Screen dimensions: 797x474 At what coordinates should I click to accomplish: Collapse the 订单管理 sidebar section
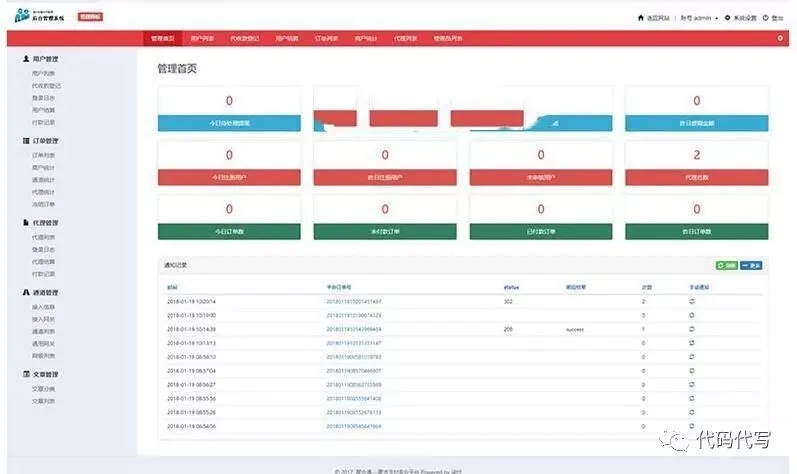coord(45,141)
